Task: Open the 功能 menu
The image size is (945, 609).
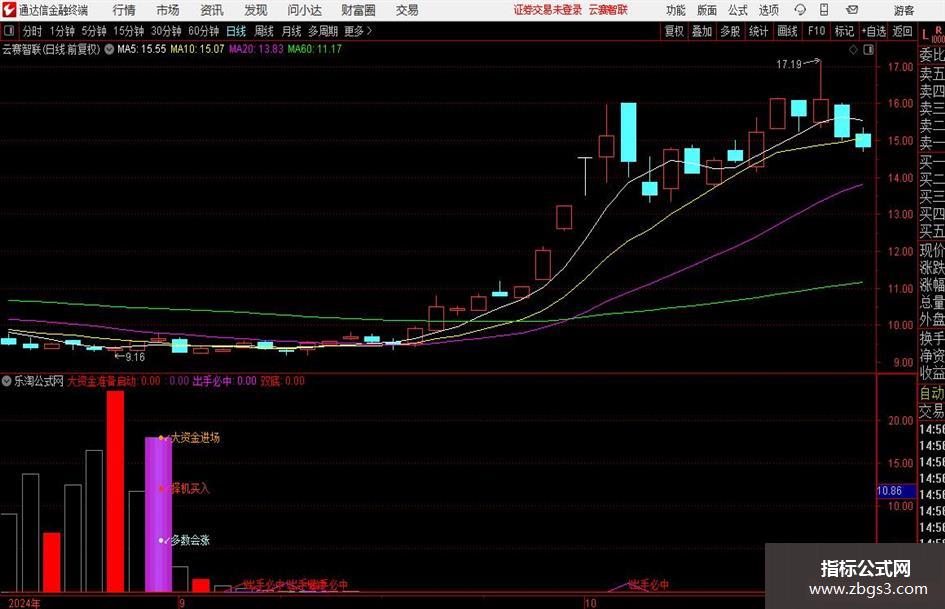Action: tap(676, 10)
